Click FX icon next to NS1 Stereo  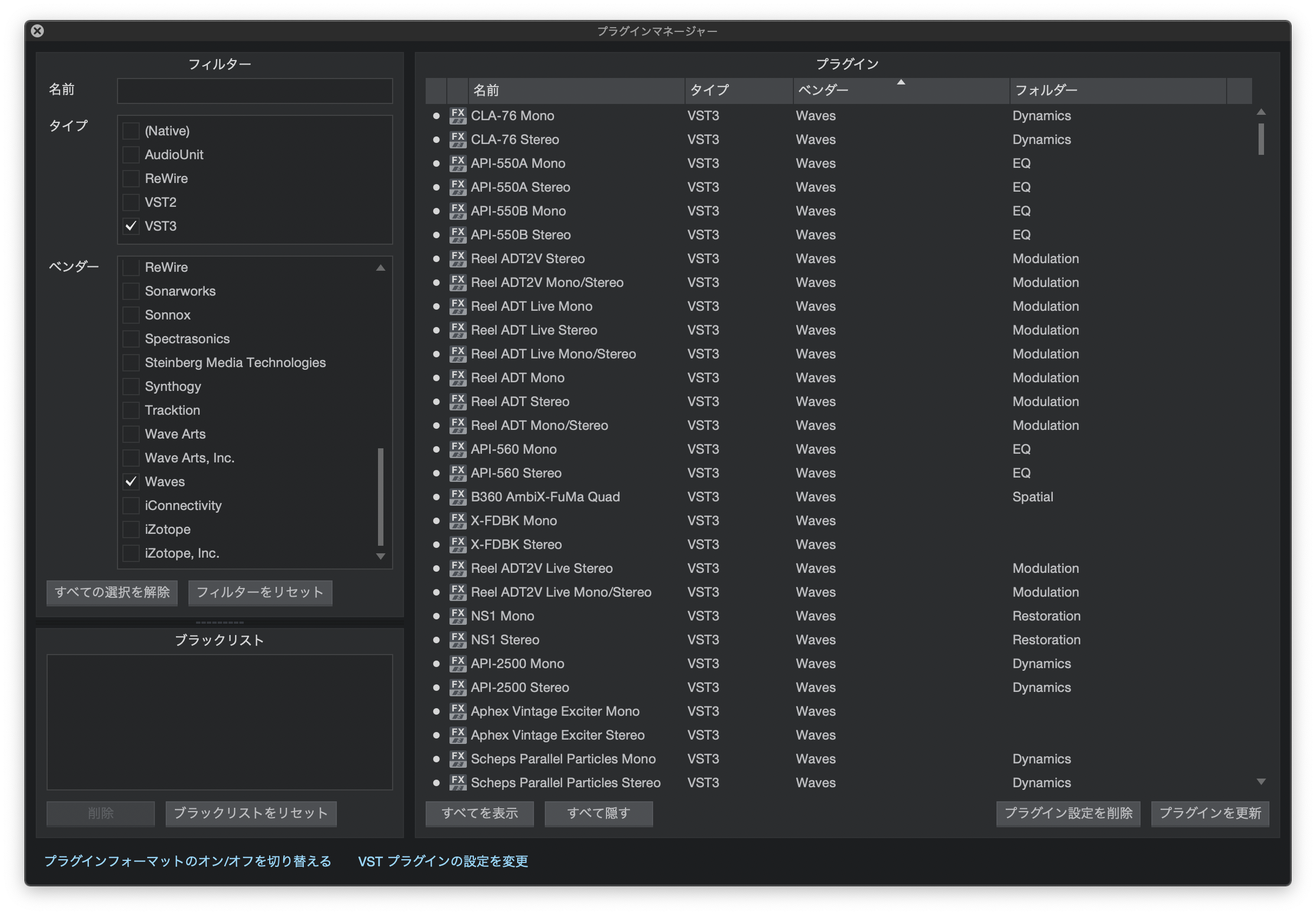tap(458, 640)
